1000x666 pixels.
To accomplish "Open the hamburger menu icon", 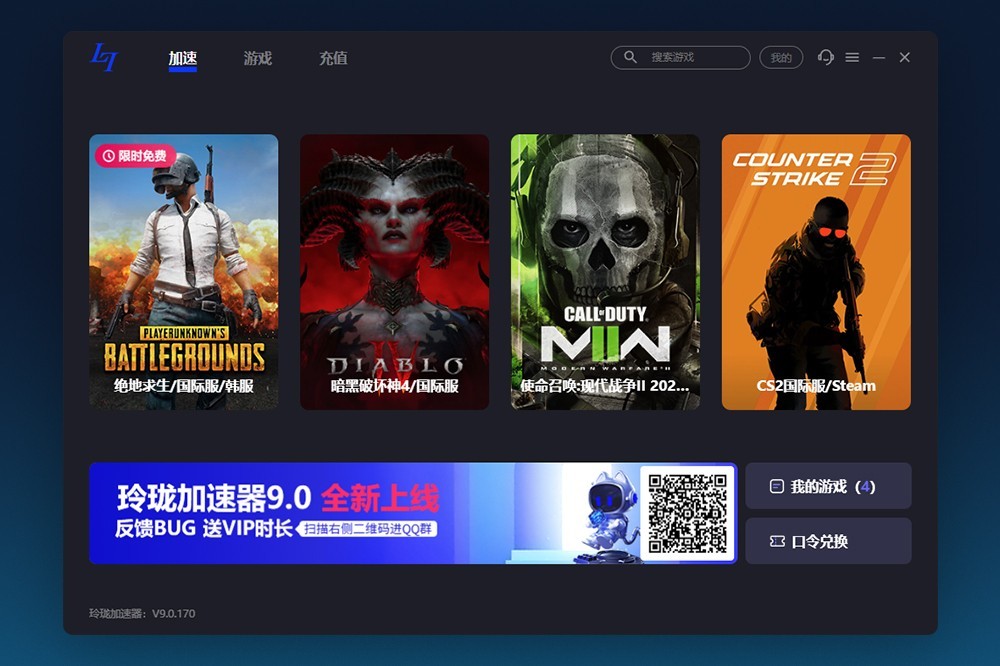I will tap(852, 57).
